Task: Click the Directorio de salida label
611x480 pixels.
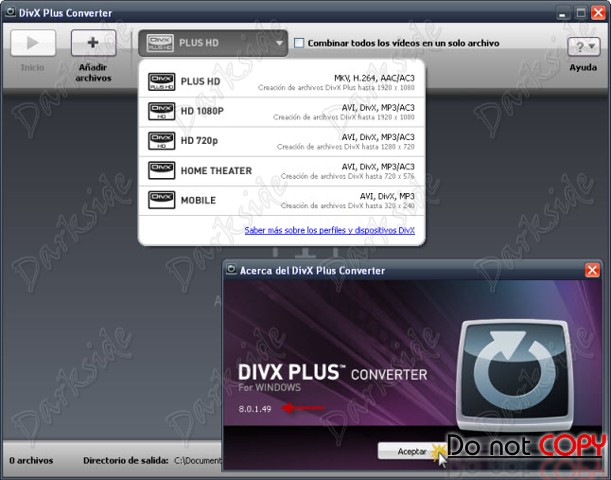Action: [x=125, y=461]
